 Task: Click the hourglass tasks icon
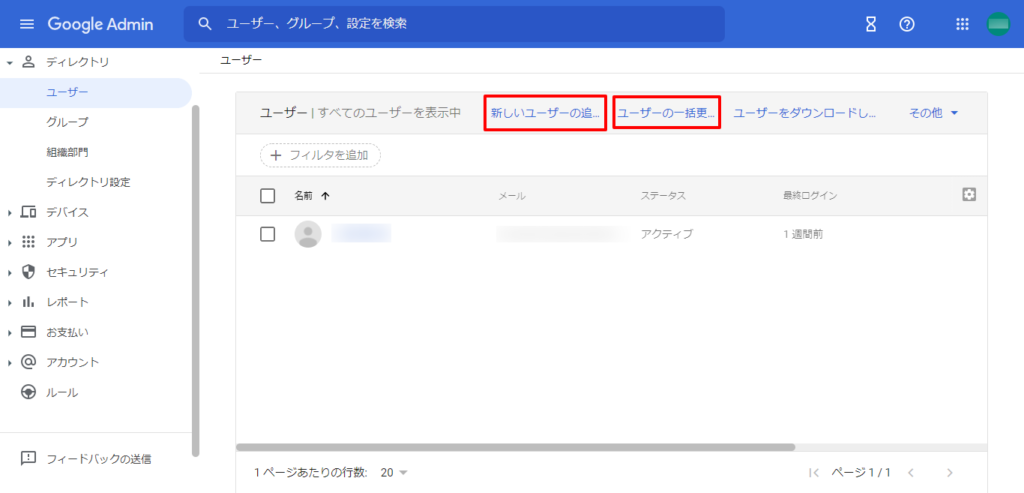[x=871, y=24]
